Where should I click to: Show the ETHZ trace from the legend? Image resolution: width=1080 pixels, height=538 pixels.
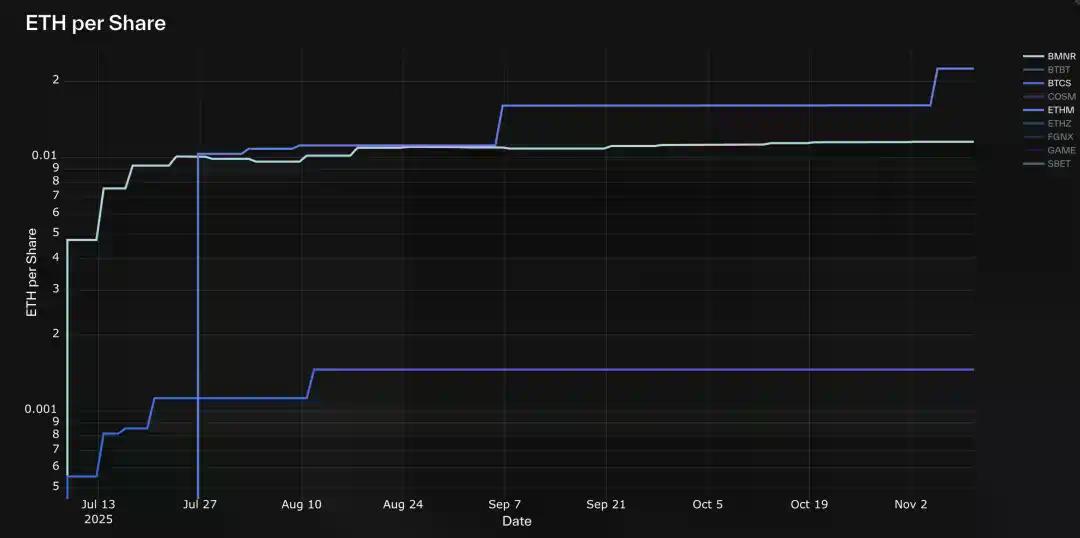[1059, 123]
